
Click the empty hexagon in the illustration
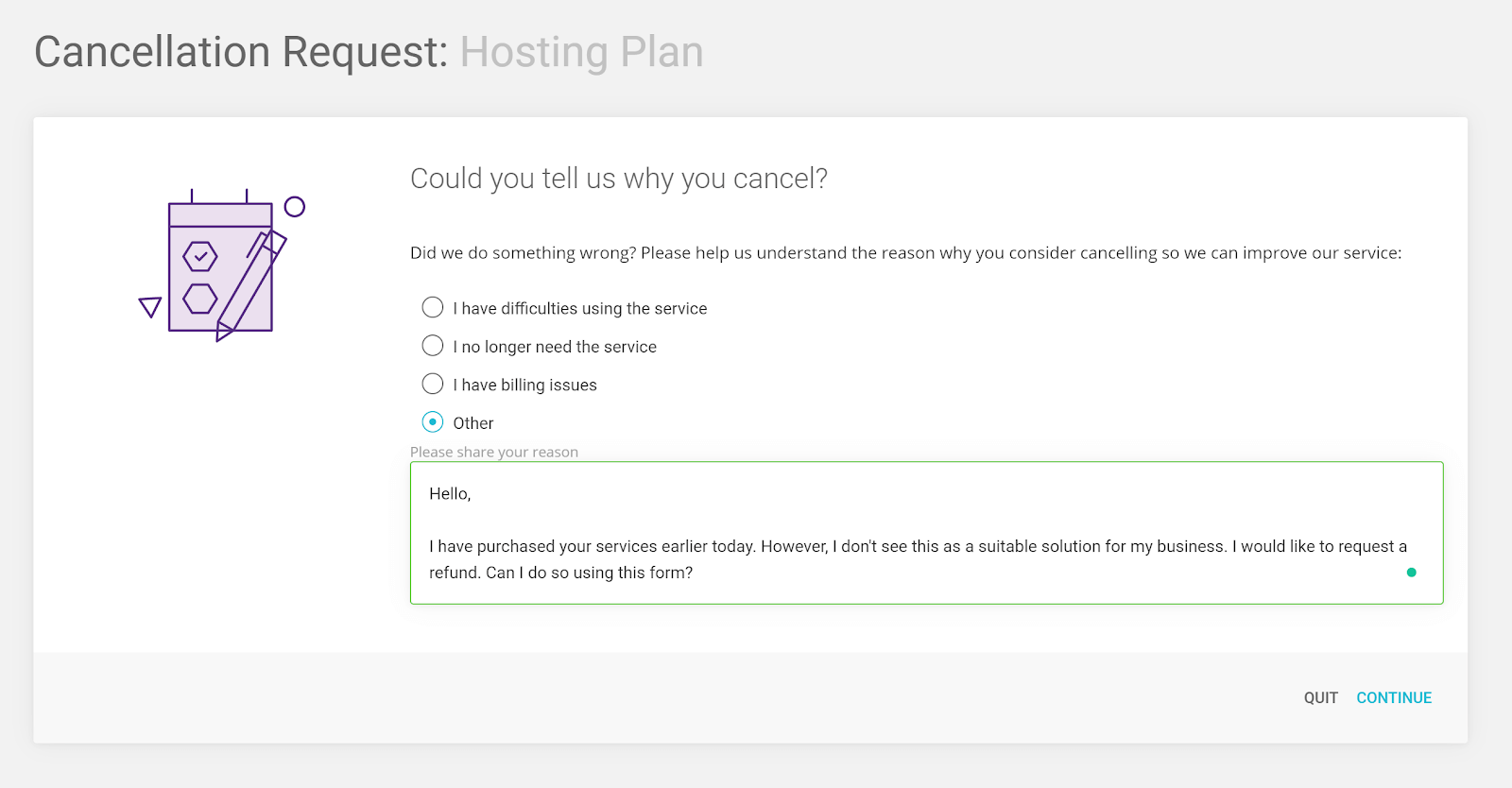200,299
